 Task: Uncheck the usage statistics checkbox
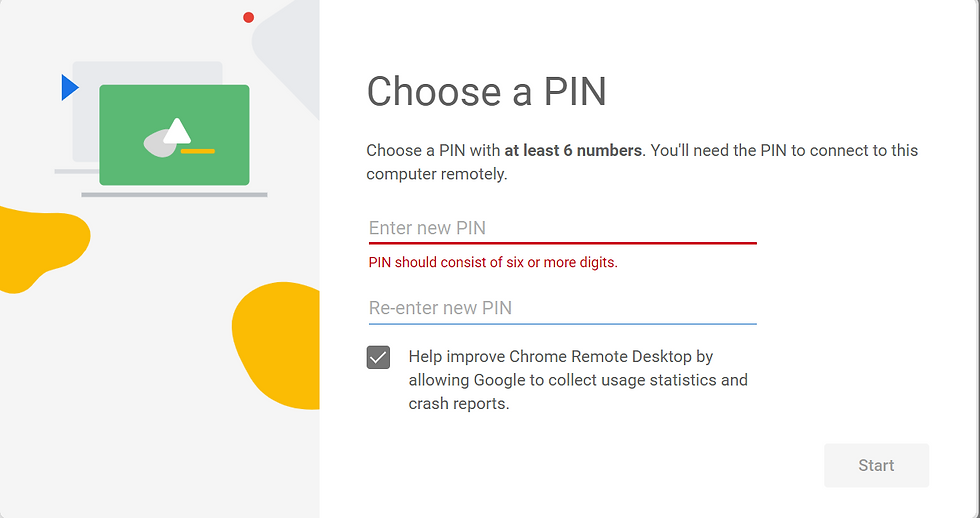[378, 357]
